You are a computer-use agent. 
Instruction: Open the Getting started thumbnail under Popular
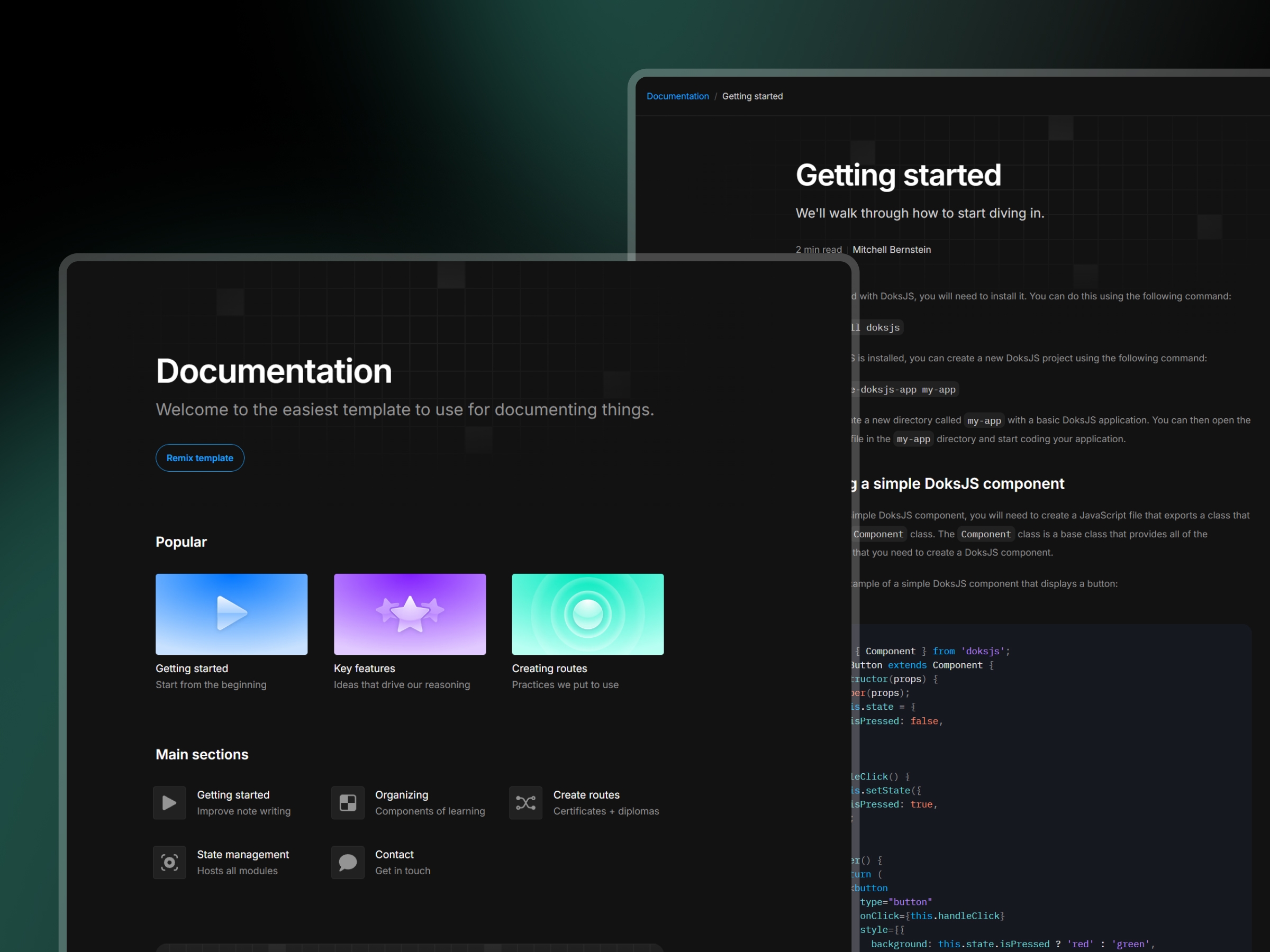[231, 614]
